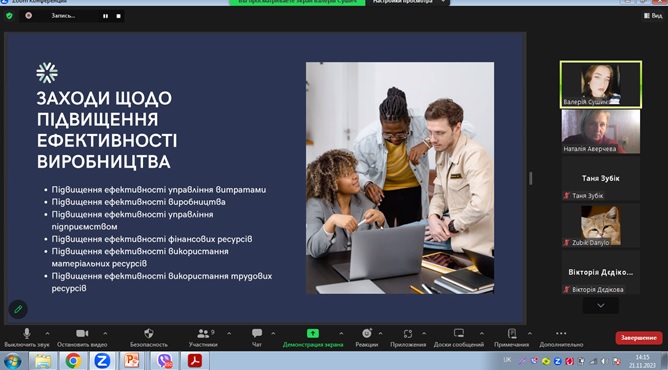Pause the recording in the recording bar
668x370 pixels.
[x=105, y=16]
